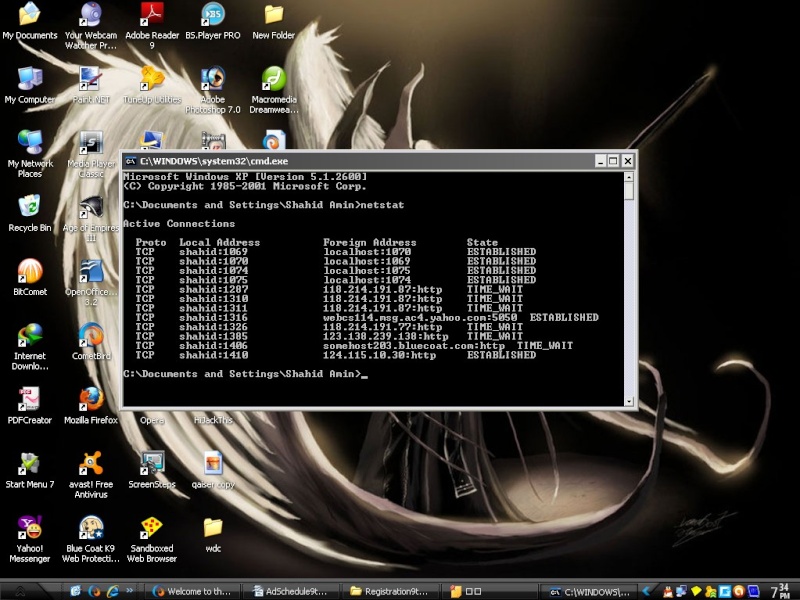
Task: Select the OpenOffice 3.2 shortcut
Action: (x=91, y=282)
